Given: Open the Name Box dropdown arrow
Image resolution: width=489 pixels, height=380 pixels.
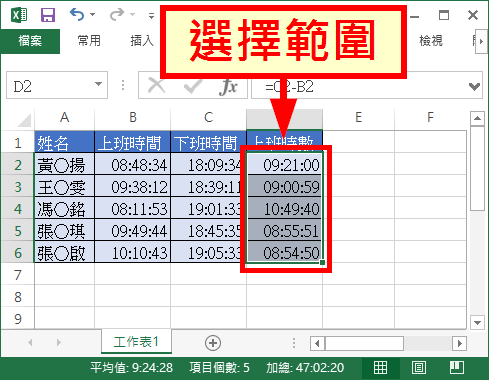Looking at the screenshot, I should tap(98, 84).
